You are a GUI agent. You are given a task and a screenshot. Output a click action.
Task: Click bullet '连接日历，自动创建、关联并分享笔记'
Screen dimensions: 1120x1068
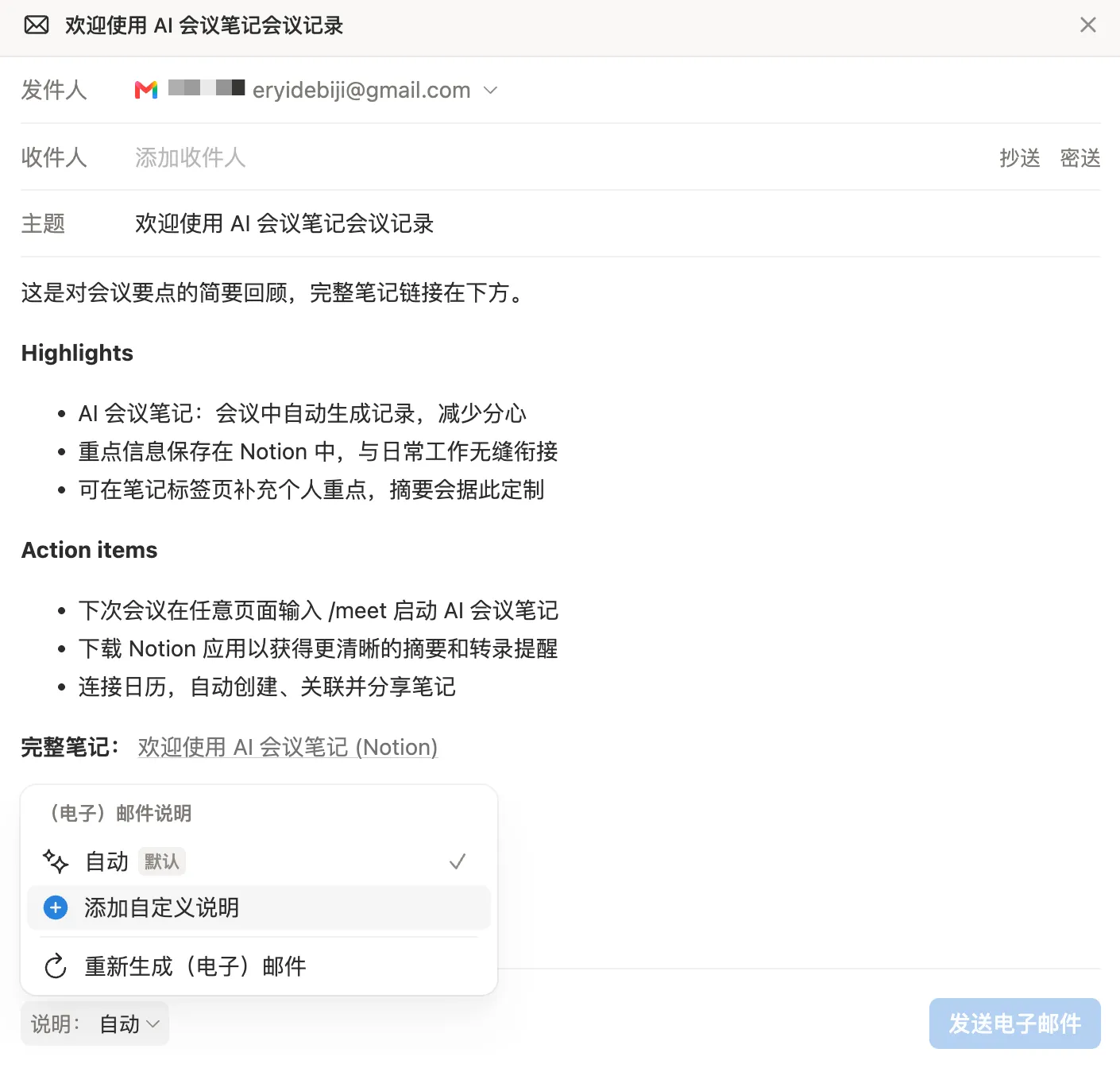(x=267, y=687)
